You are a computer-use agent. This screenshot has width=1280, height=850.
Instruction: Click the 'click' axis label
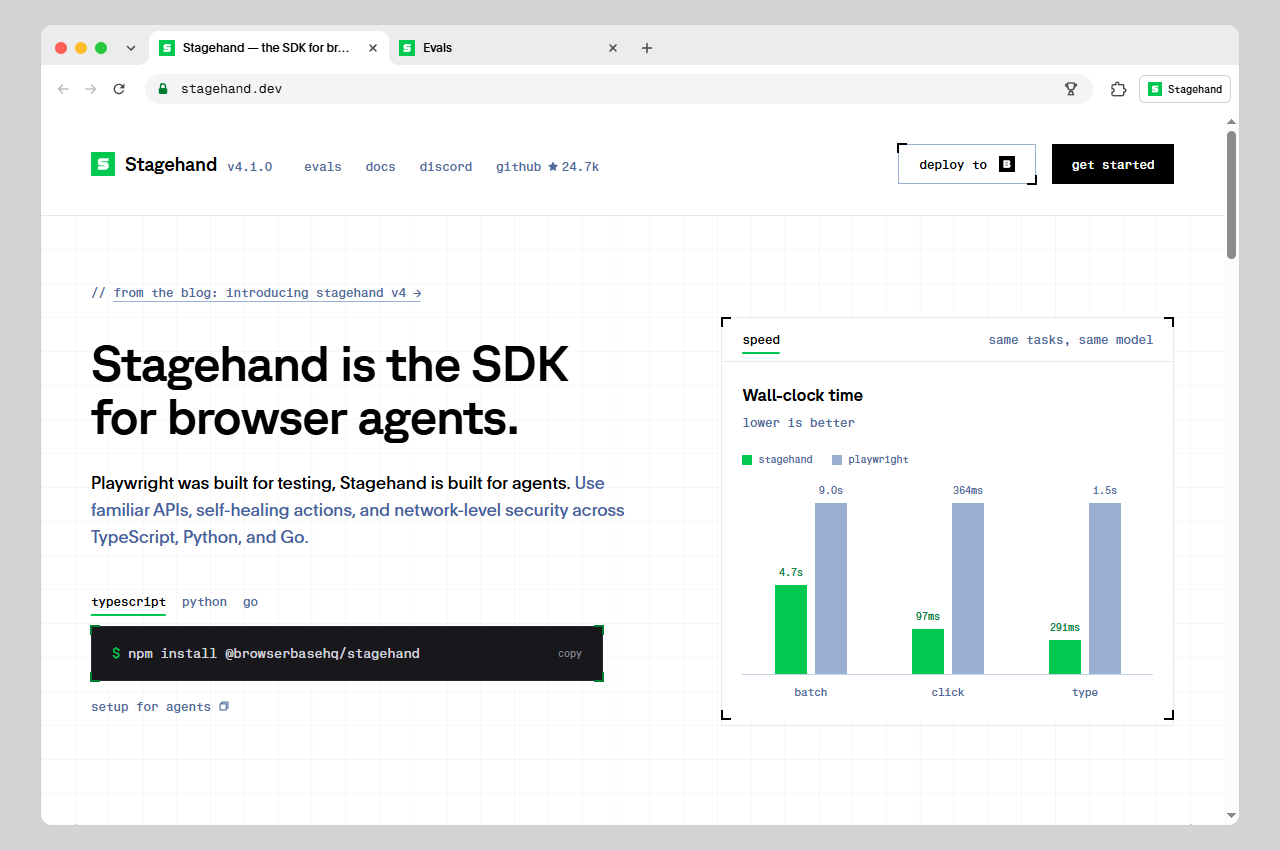click(948, 692)
